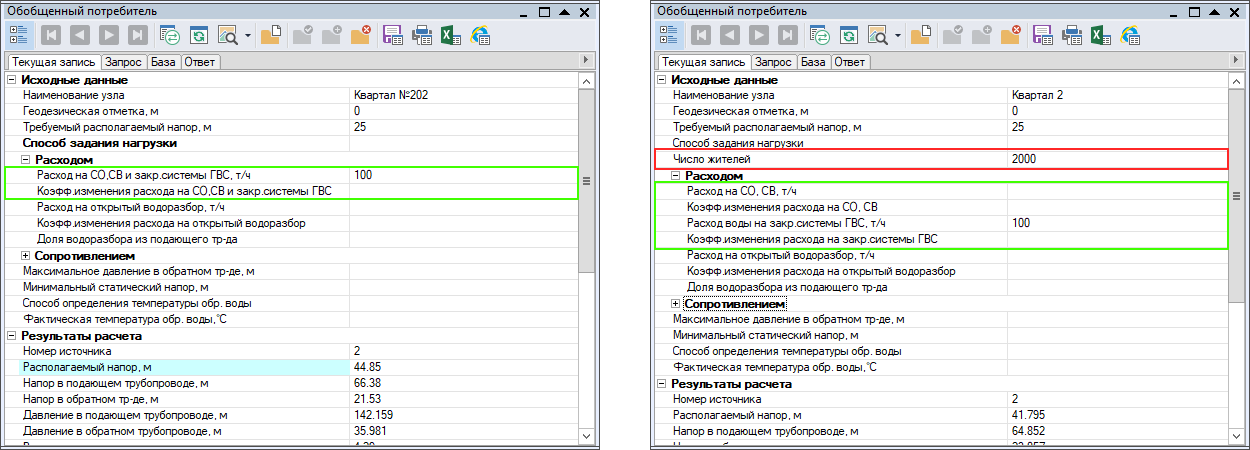
Task: Click the vertical scrollbar thumb in right window
Action: click(1237, 197)
